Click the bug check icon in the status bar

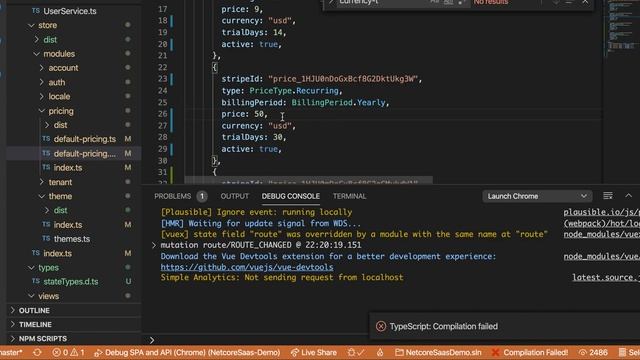356,352
